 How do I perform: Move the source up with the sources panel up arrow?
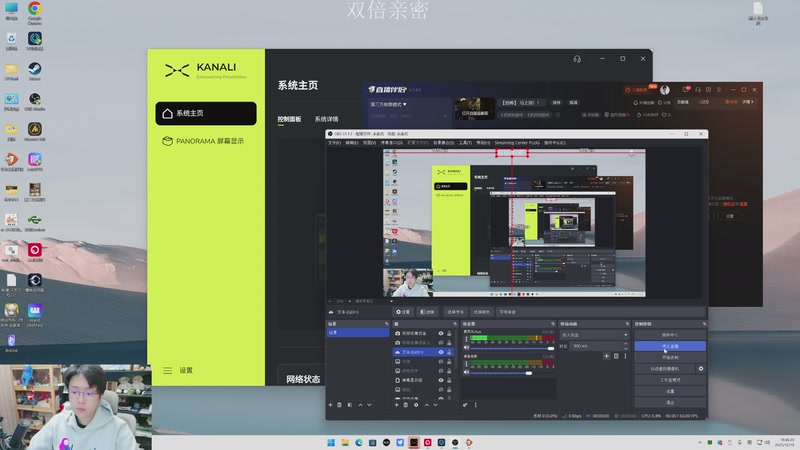click(427, 405)
